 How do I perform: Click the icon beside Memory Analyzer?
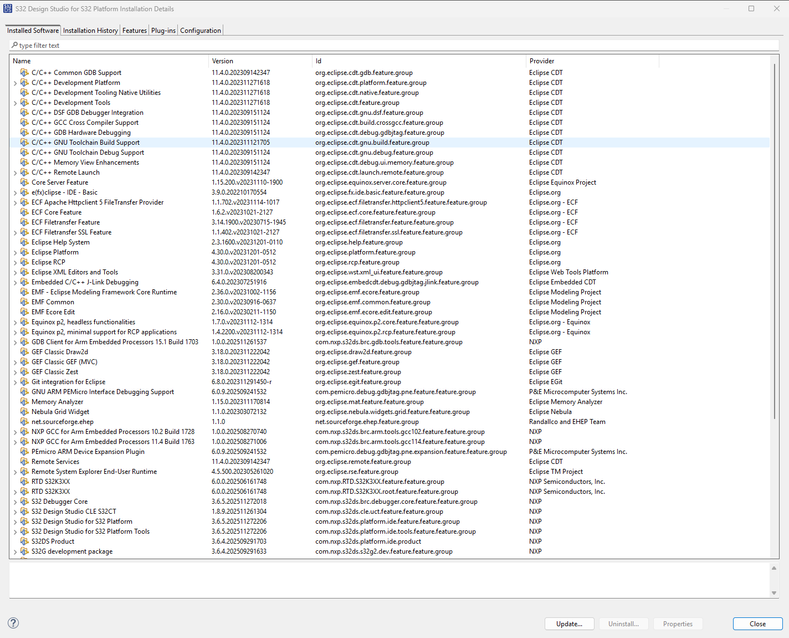click(24, 402)
